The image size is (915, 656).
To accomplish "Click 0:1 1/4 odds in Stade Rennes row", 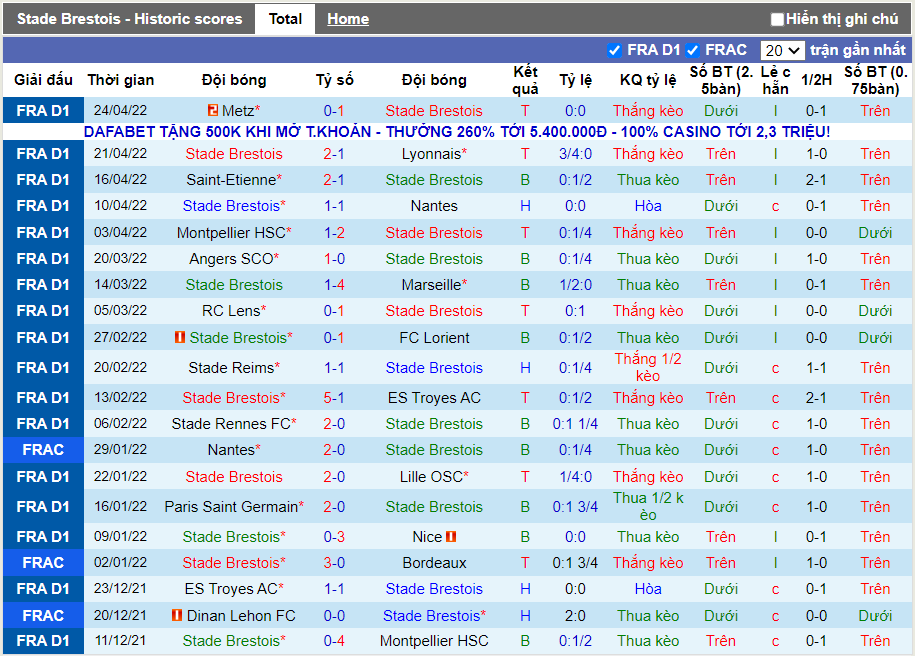I will 575,424.
